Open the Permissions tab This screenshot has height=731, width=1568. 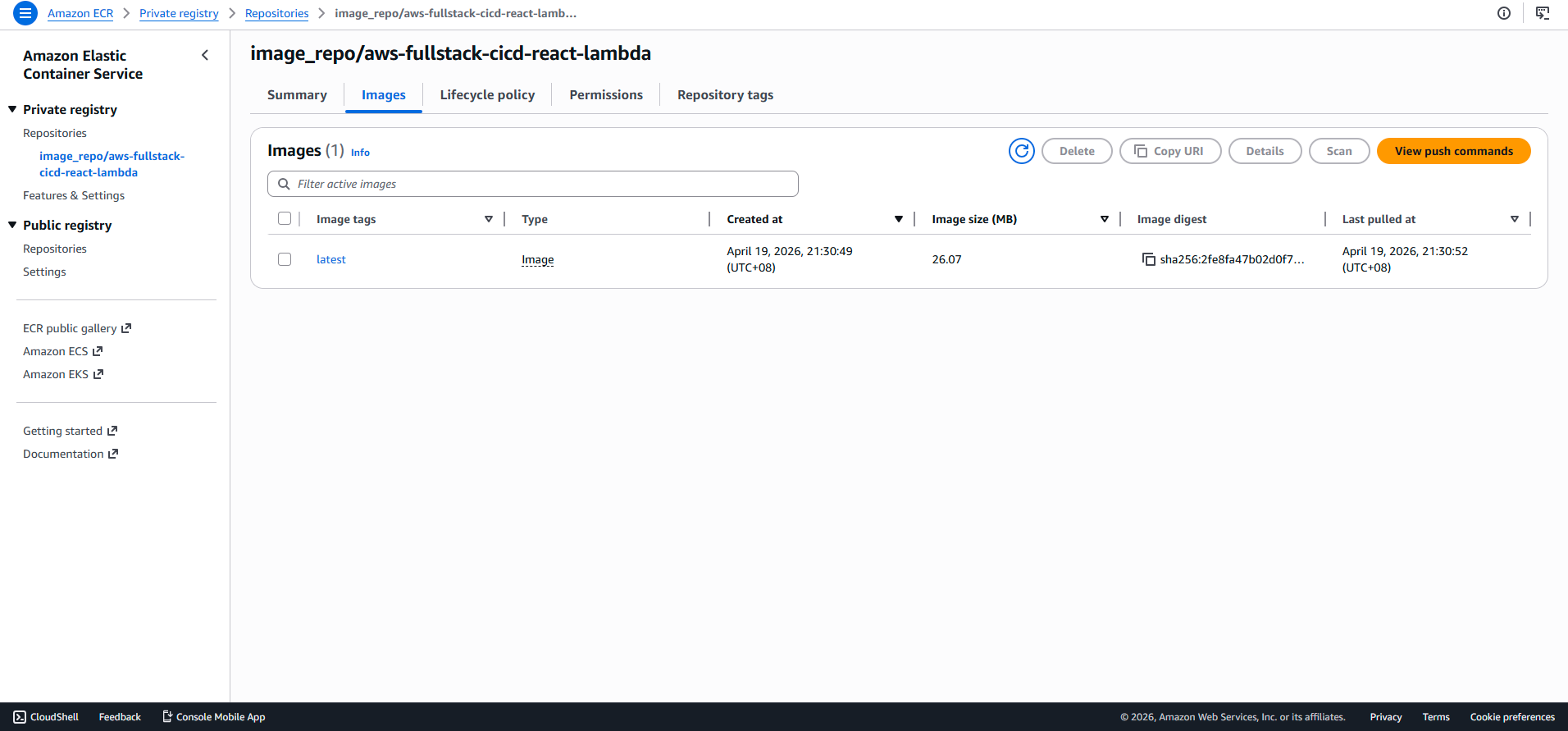click(x=606, y=95)
